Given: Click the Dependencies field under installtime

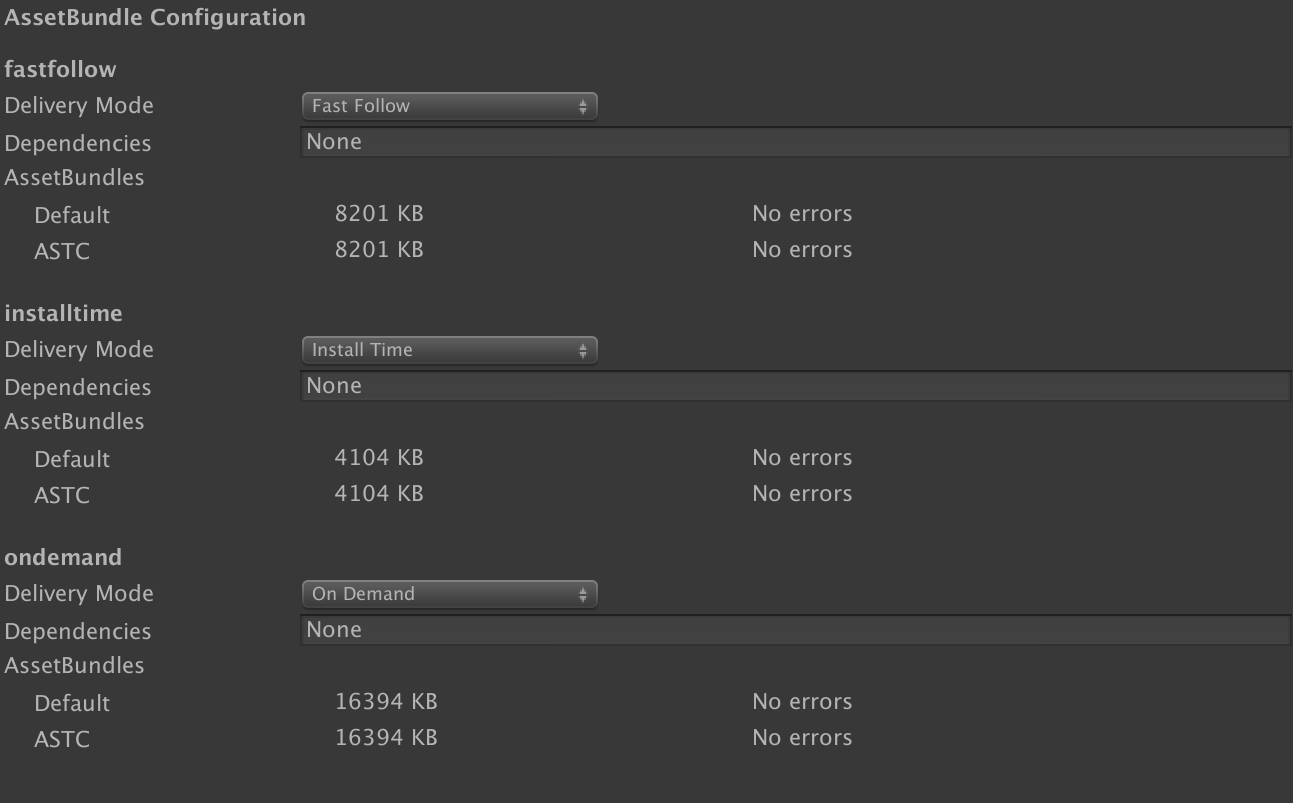Looking at the screenshot, I should click(795, 386).
